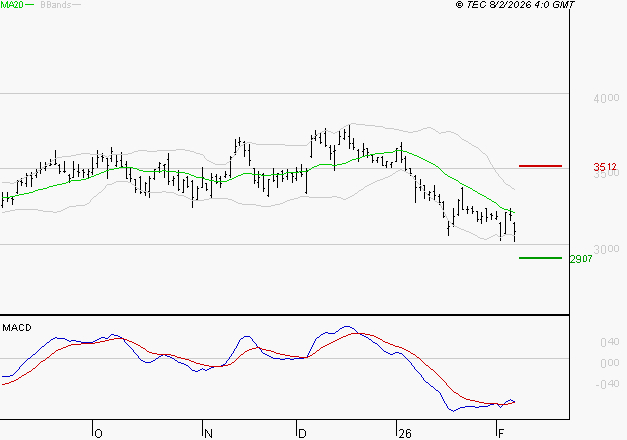This screenshot has height=440, width=627.
Task: Click the red 3512 resistance level label
Action: [x=605, y=166]
